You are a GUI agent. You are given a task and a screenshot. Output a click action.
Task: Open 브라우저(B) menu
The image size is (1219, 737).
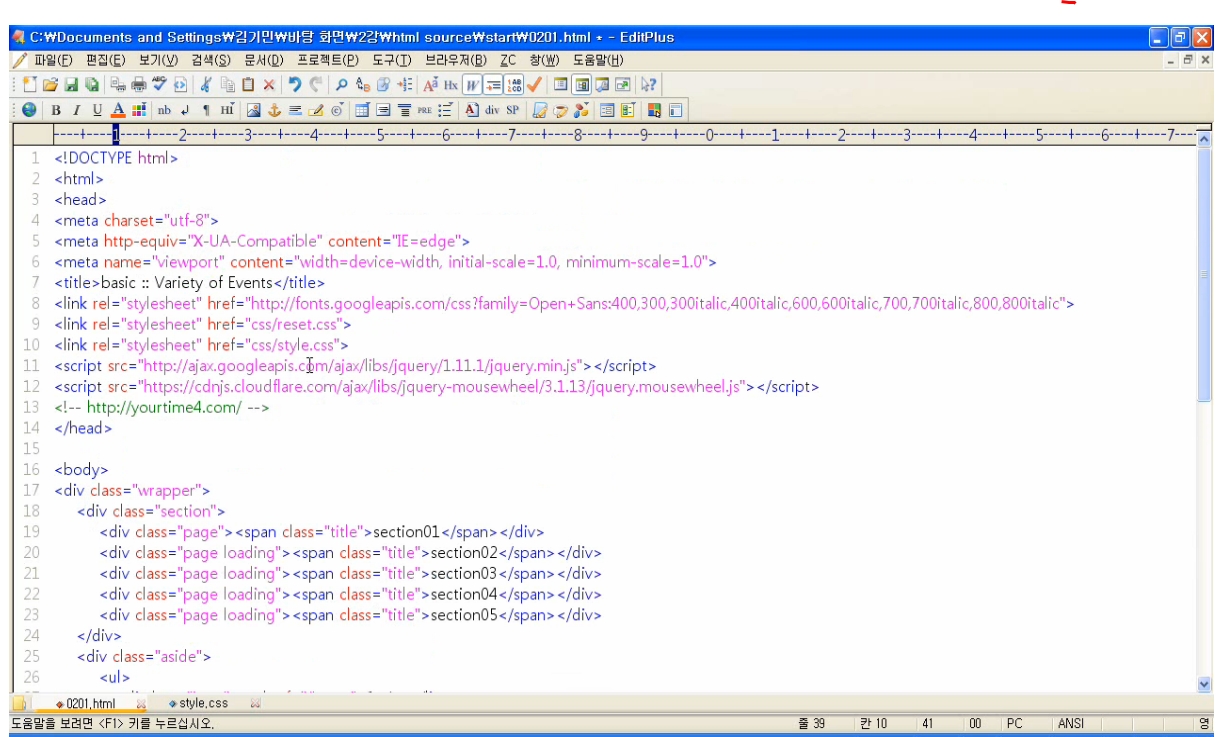click(456, 60)
